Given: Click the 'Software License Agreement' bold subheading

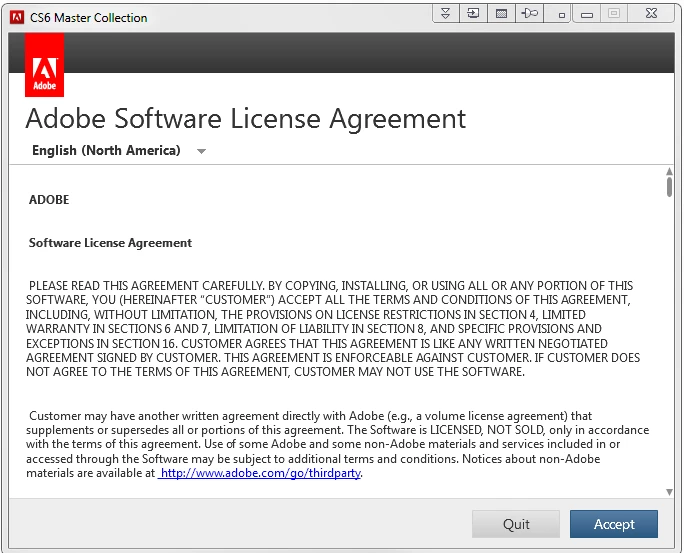Looking at the screenshot, I should (110, 243).
